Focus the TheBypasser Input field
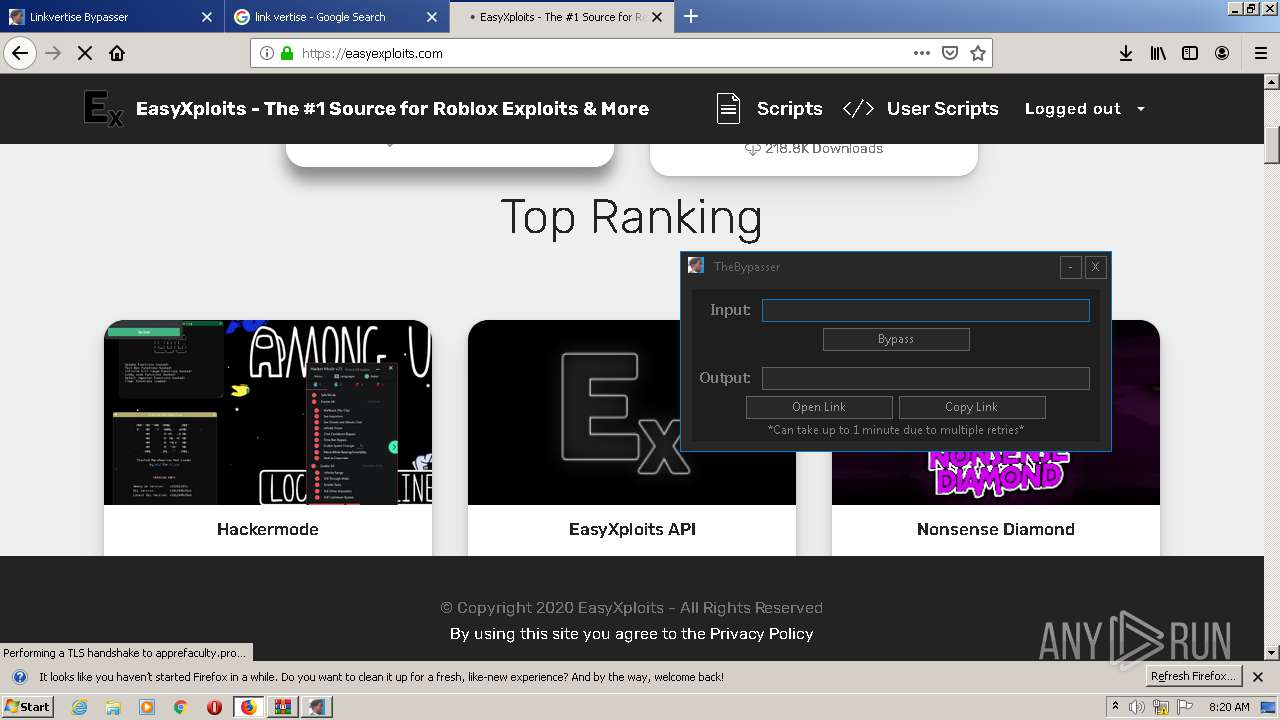The height and width of the screenshot is (720, 1280). [x=926, y=311]
